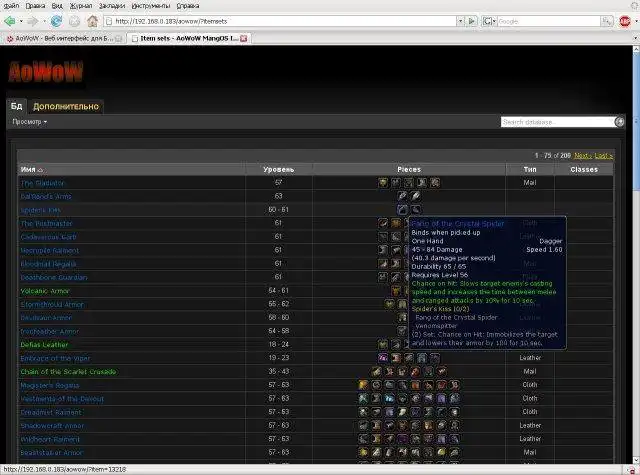Image resolution: width=640 pixels, height=475 pixels.
Task: Open Embrace of the Viper link
Action: (x=55, y=358)
